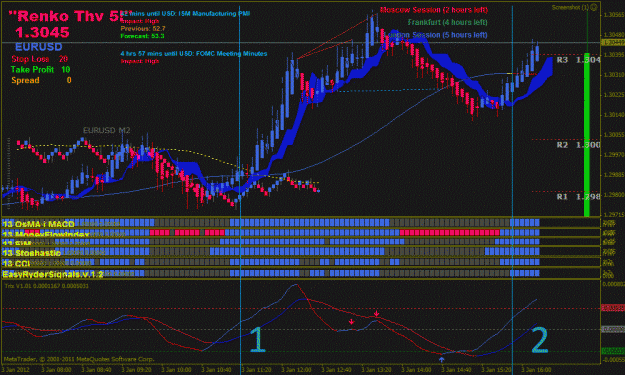Image resolution: width=625 pixels, height=375 pixels.
Task: Click the "3 Jan 16:00" time axis label
Action: point(536,370)
